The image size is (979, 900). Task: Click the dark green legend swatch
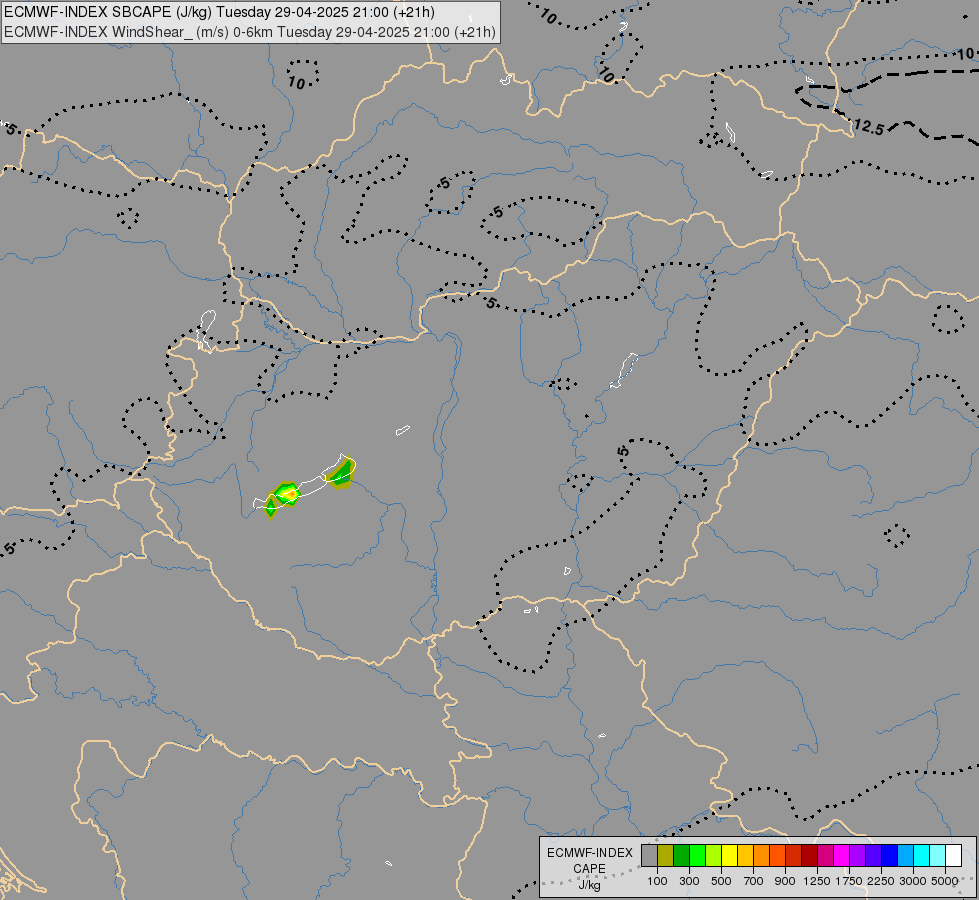[681, 856]
